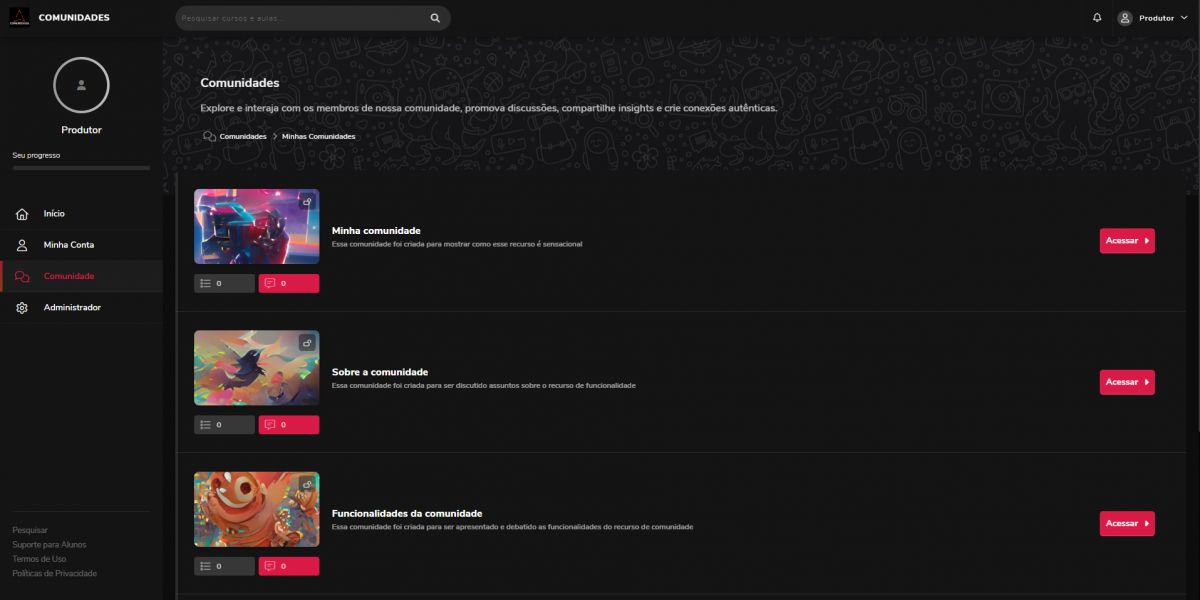Open Minha Conta in the sidebar
Viewport: 1200px width, 600px height.
[x=68, y=245]
